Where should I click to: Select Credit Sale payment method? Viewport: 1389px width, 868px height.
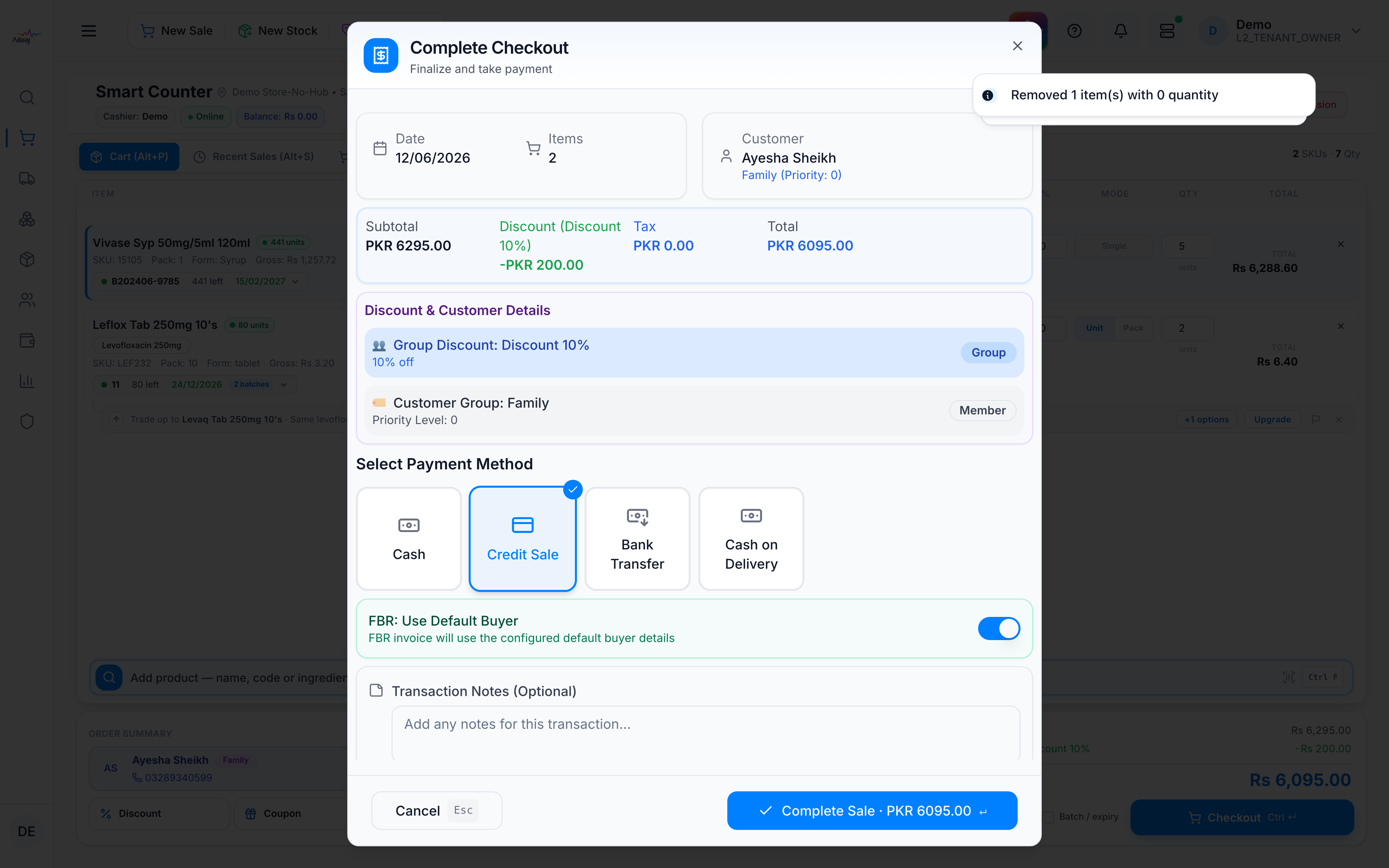[522, 538]
